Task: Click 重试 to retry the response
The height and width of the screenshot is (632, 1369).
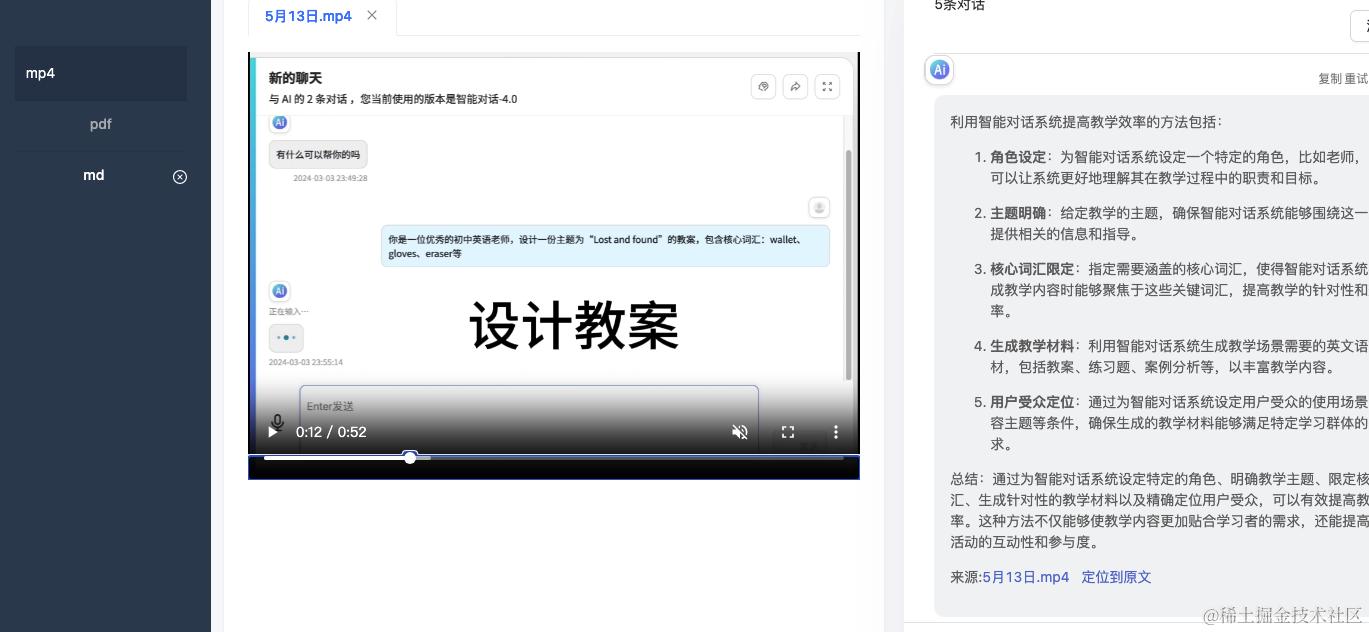Action: (x=1357, y=78)
